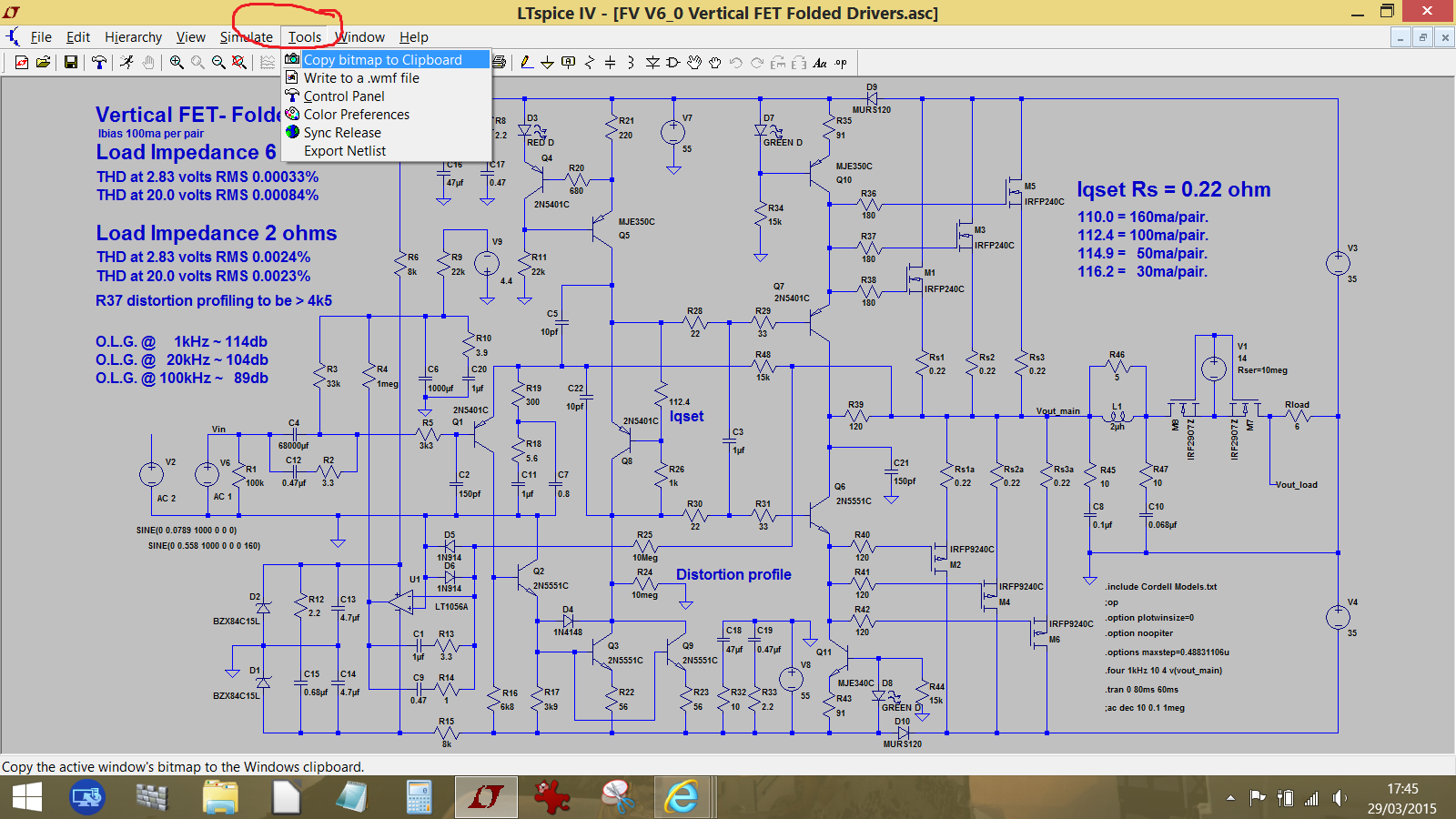1456x819 pixels.
Task: Open the Component gate-shaped icon
Action: coord(673,62)
